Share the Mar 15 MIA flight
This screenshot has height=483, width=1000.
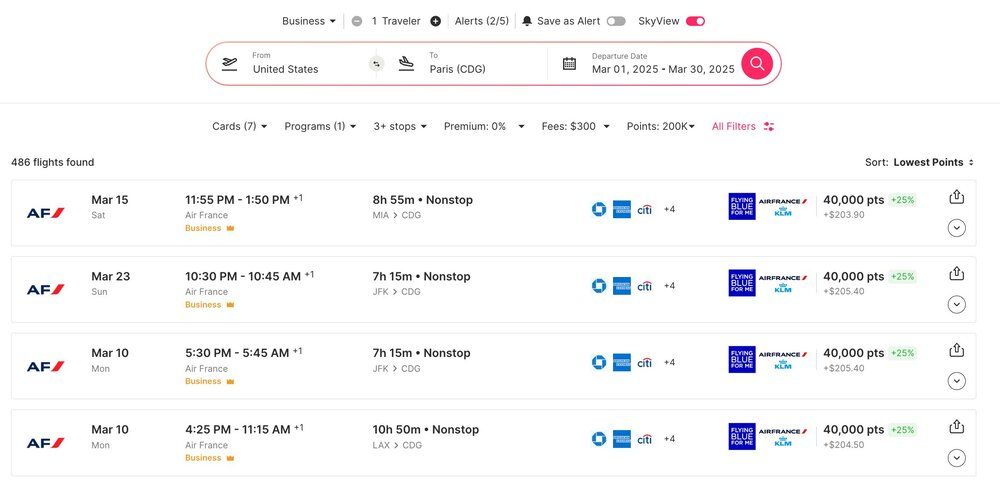[956, 197]
